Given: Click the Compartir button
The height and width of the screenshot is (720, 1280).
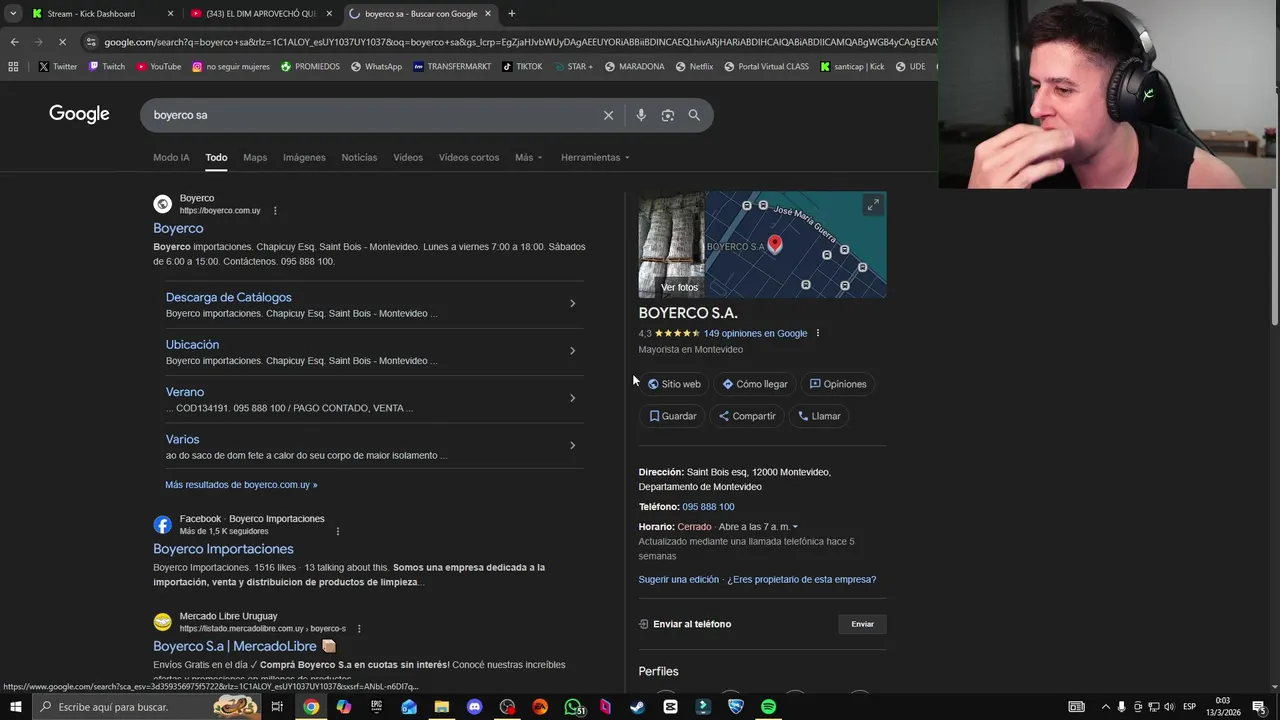Looking at the screenshot, I should [x=747, y=416].
